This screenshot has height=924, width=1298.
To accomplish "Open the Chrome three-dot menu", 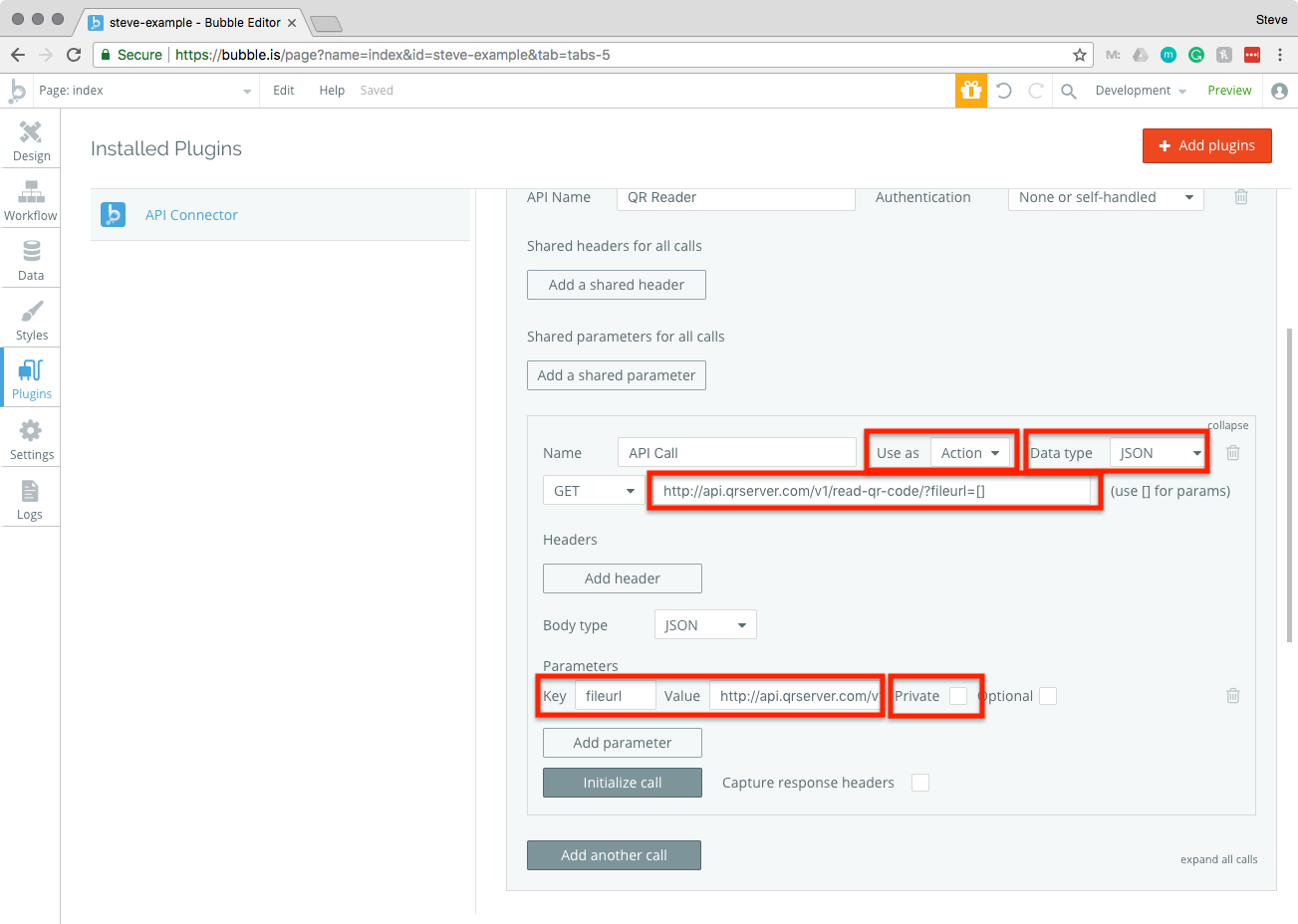I will [1280, 55].
